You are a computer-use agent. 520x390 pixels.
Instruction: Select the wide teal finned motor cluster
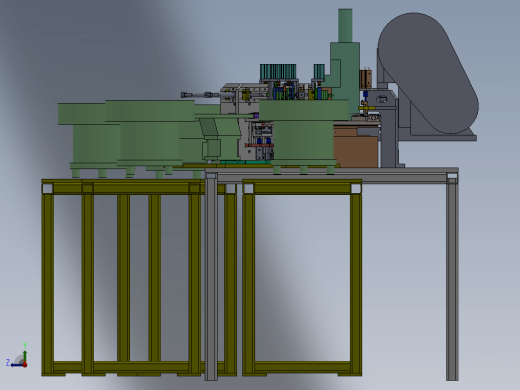click(x=278, y=72)
